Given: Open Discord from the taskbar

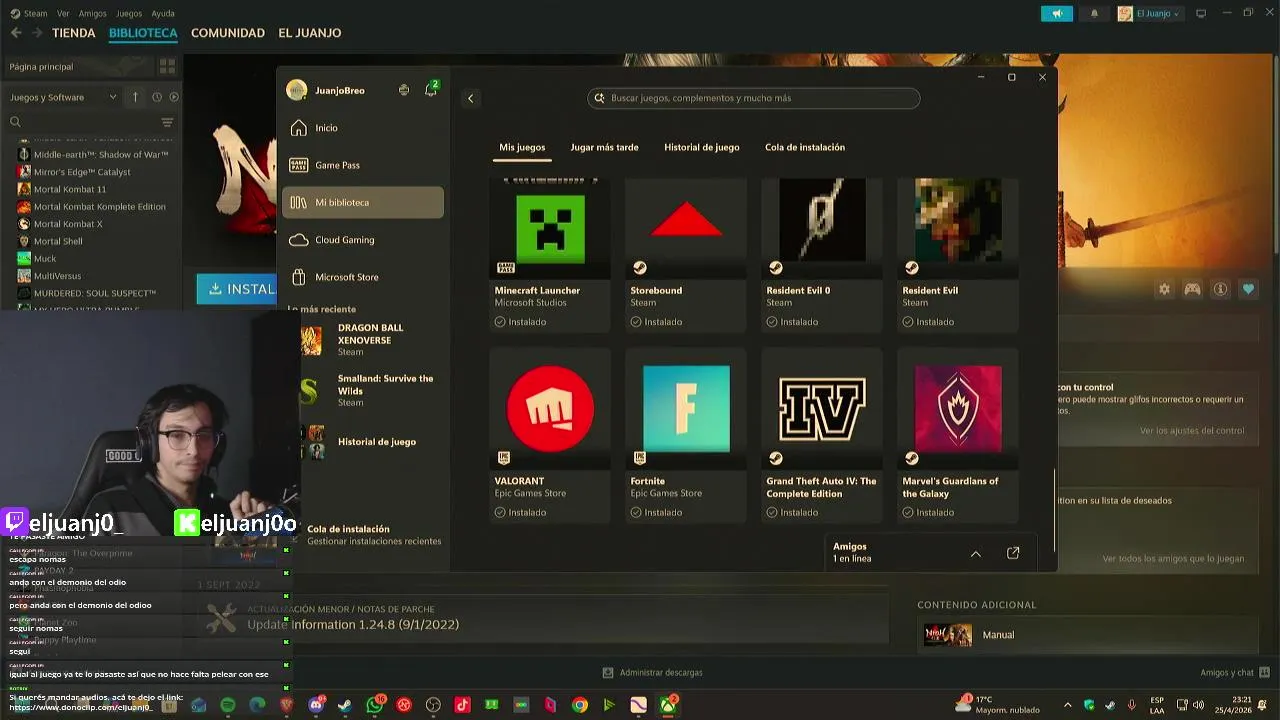Looking at the screenshot, I should 316,705.
